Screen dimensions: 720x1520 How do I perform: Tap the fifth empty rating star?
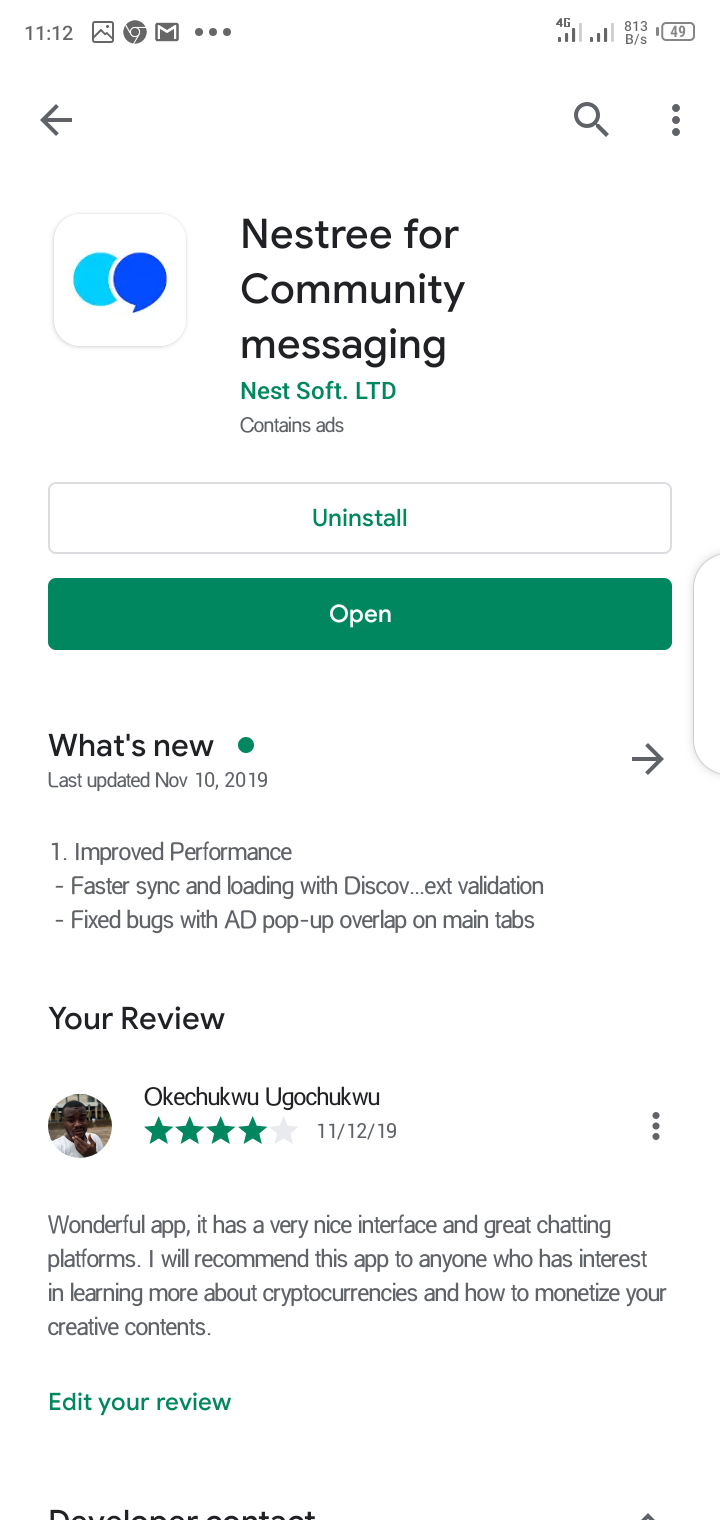point(284,1131)
